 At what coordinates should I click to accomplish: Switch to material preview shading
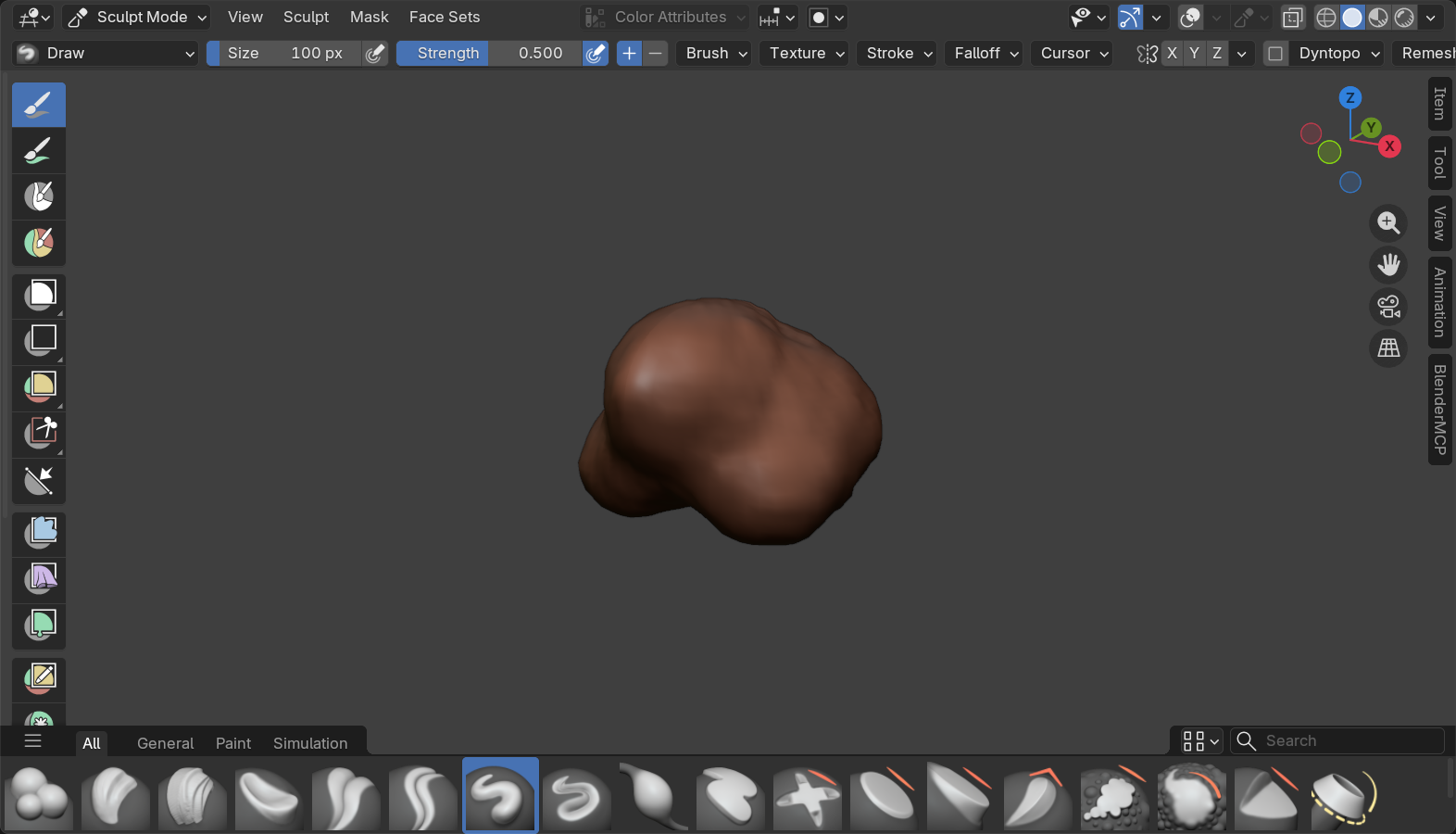click(x=1378, y=17)
